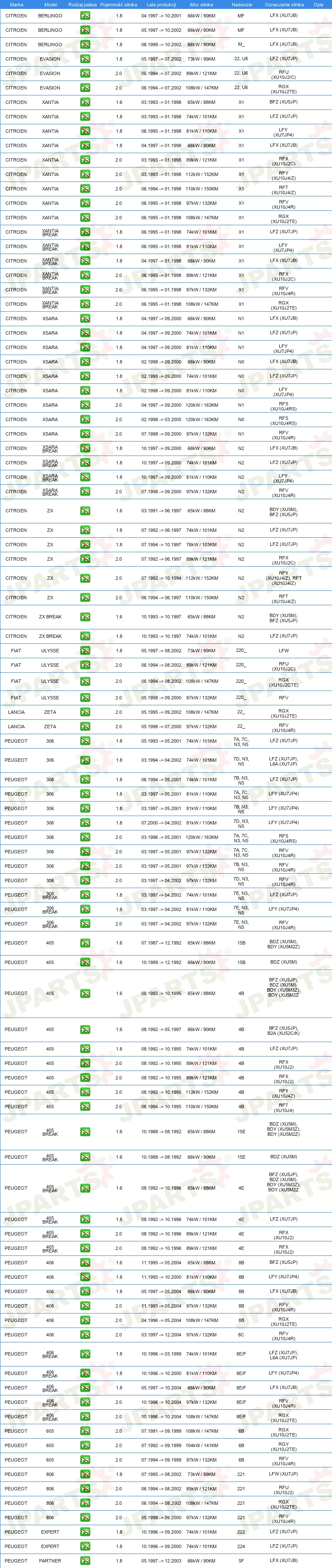Click the PARTNER model cell
The image size is (332, 1568).
[x=50, y=1561]
